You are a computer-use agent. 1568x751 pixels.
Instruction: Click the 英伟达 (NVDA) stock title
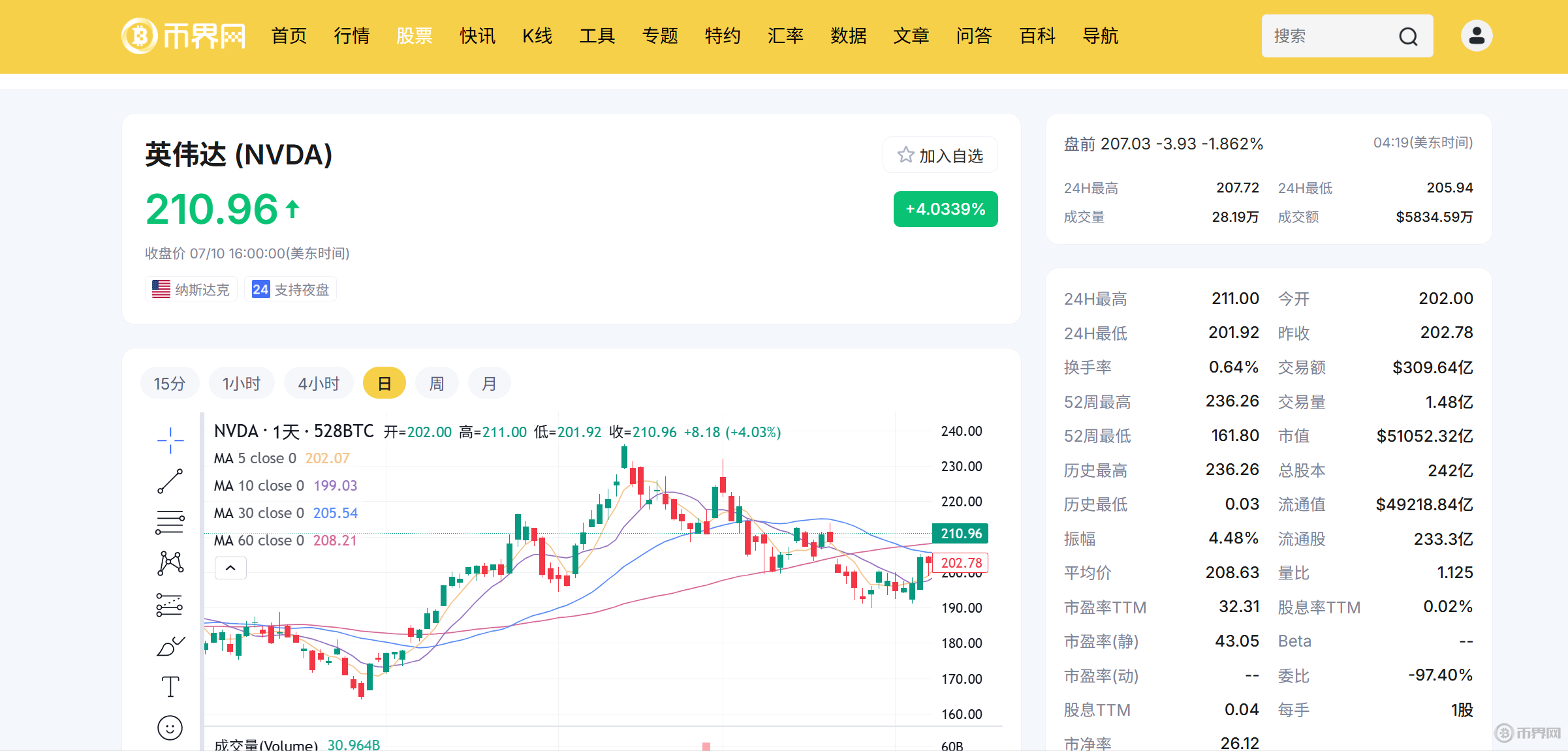[x=239, y=155]
